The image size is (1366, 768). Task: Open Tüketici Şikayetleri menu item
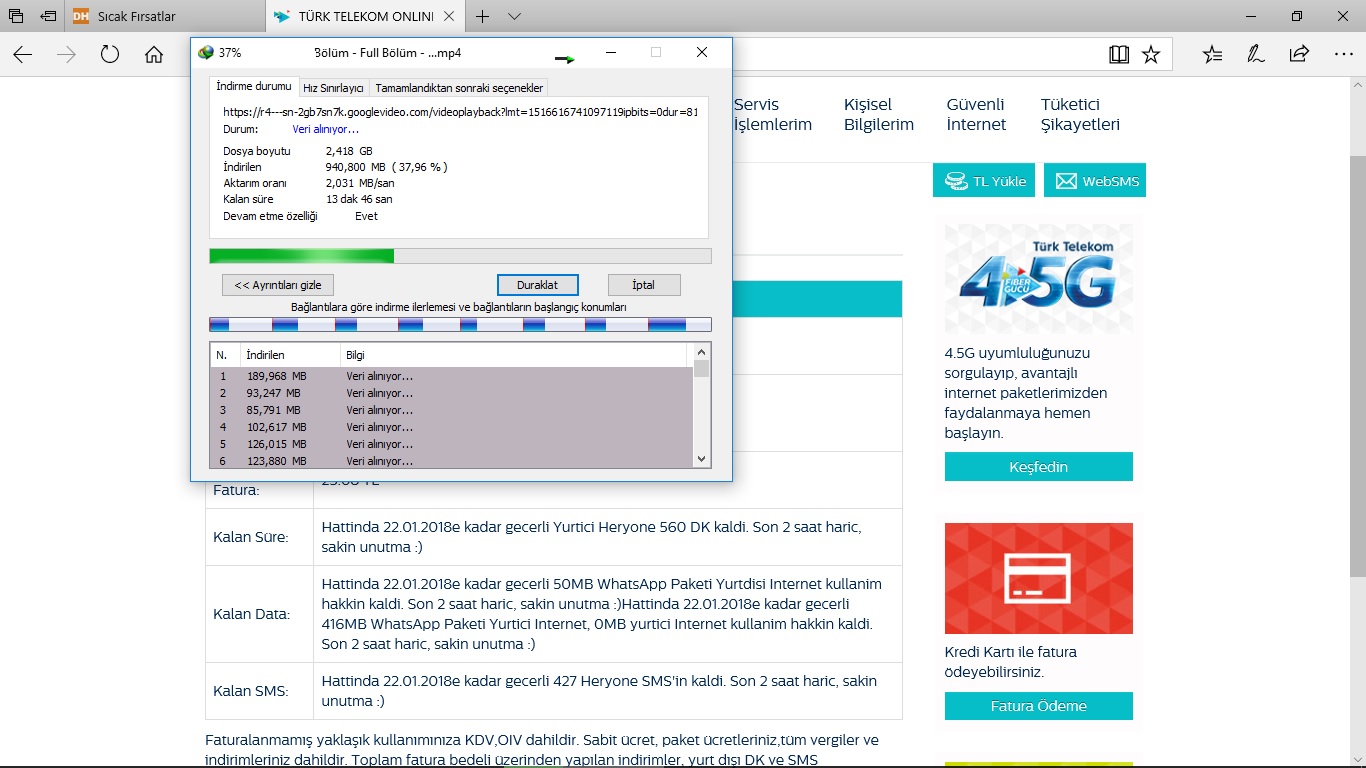[1080, 114]
